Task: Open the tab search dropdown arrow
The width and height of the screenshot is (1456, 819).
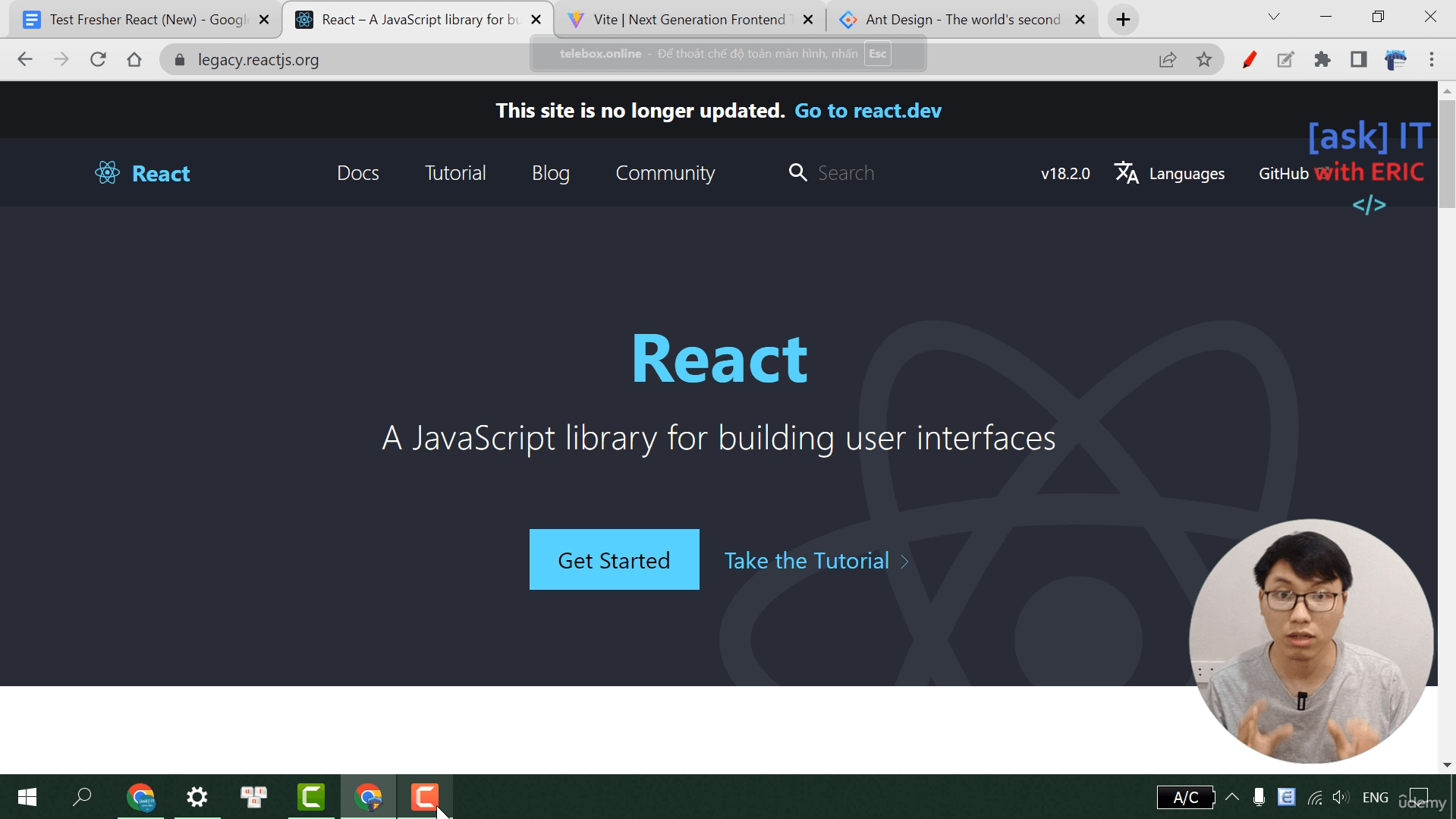Action: point(1274,17)
